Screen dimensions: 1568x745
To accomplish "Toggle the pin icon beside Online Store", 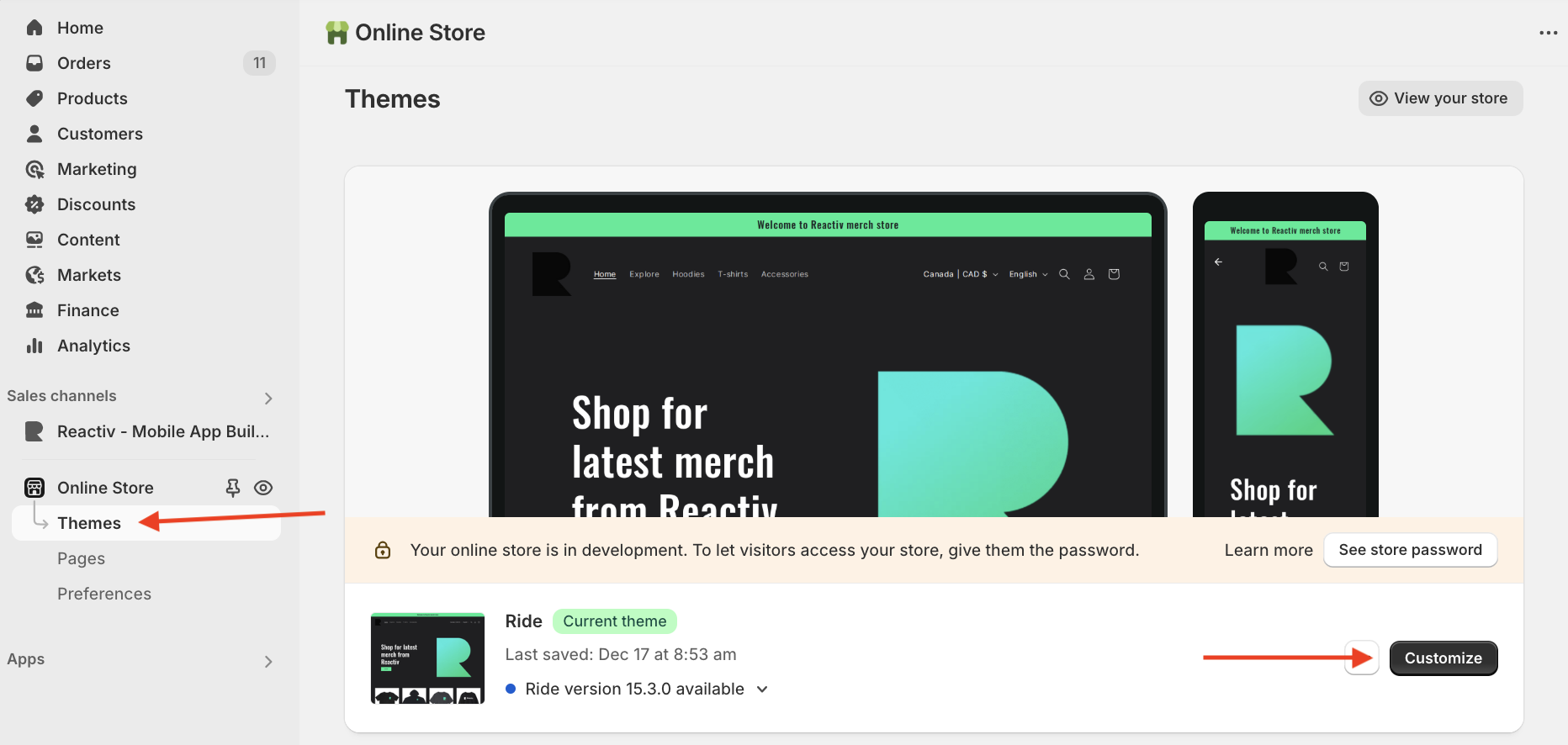I will (x=233, y=488).
